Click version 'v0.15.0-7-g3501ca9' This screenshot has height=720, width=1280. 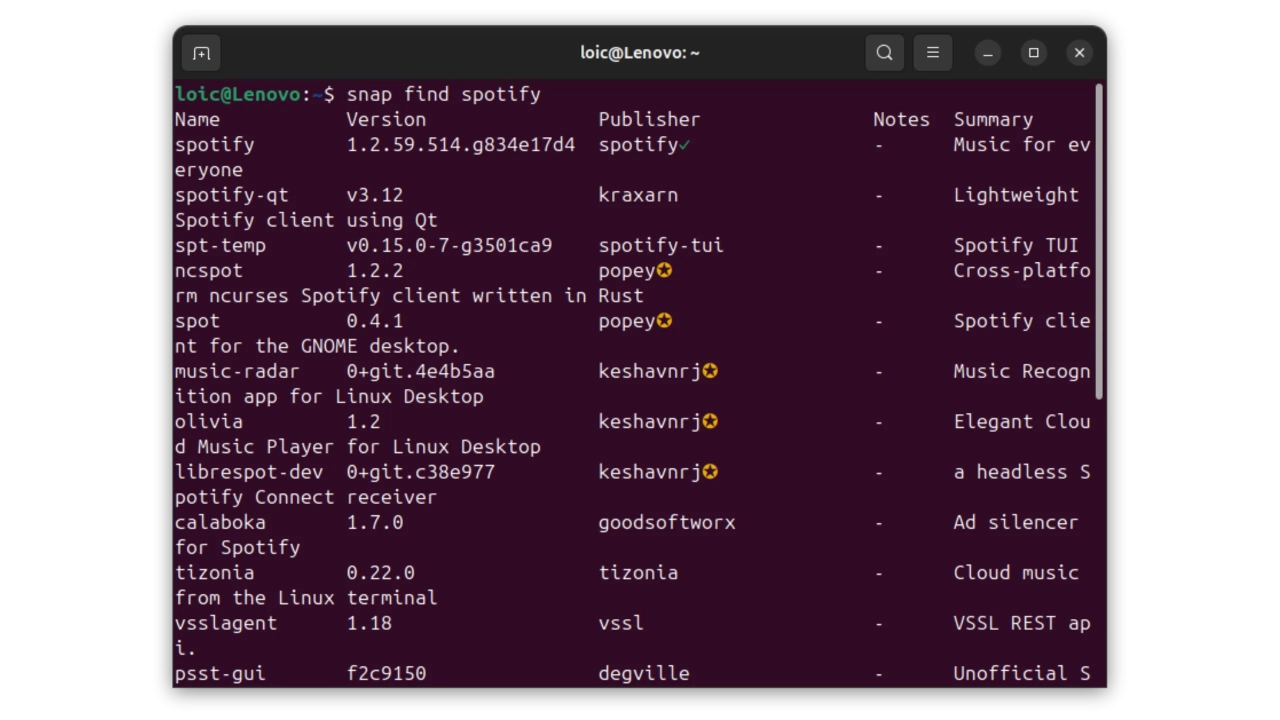[x=449, y=246]
